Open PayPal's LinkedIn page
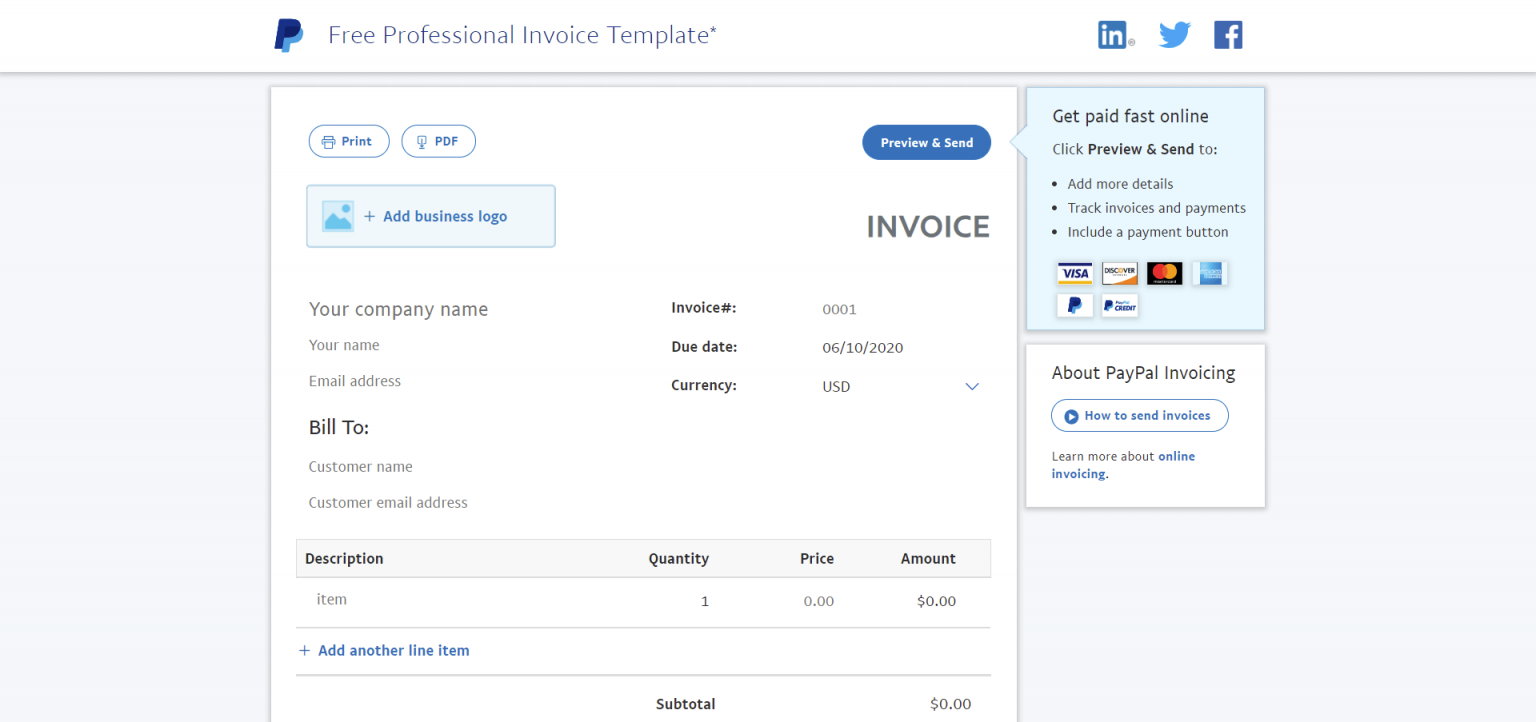Viewport: 1536px width, 722px height. click(1114, 33)
